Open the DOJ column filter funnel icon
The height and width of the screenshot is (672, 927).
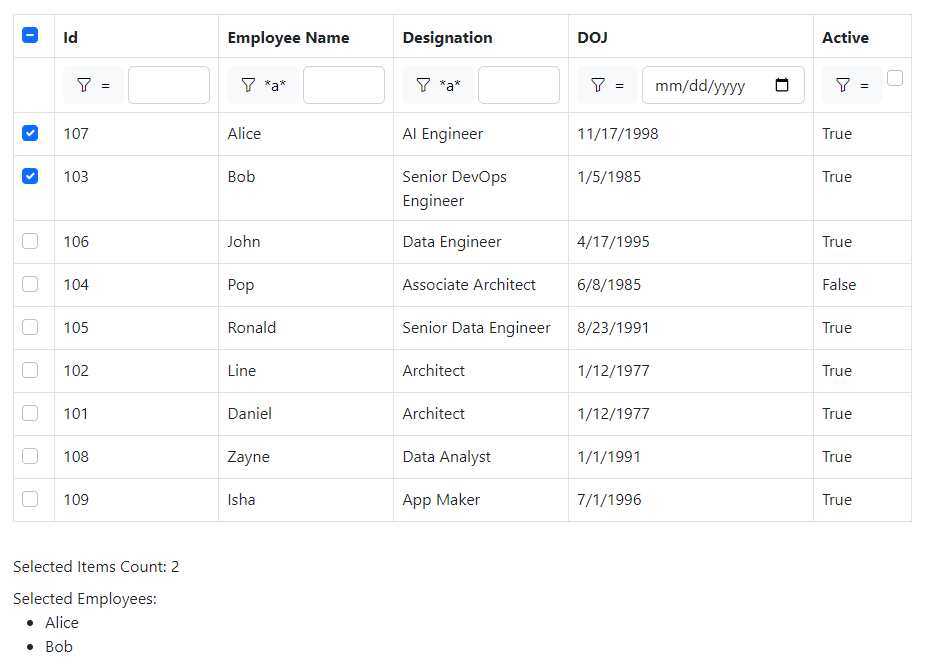coord(597,84)
